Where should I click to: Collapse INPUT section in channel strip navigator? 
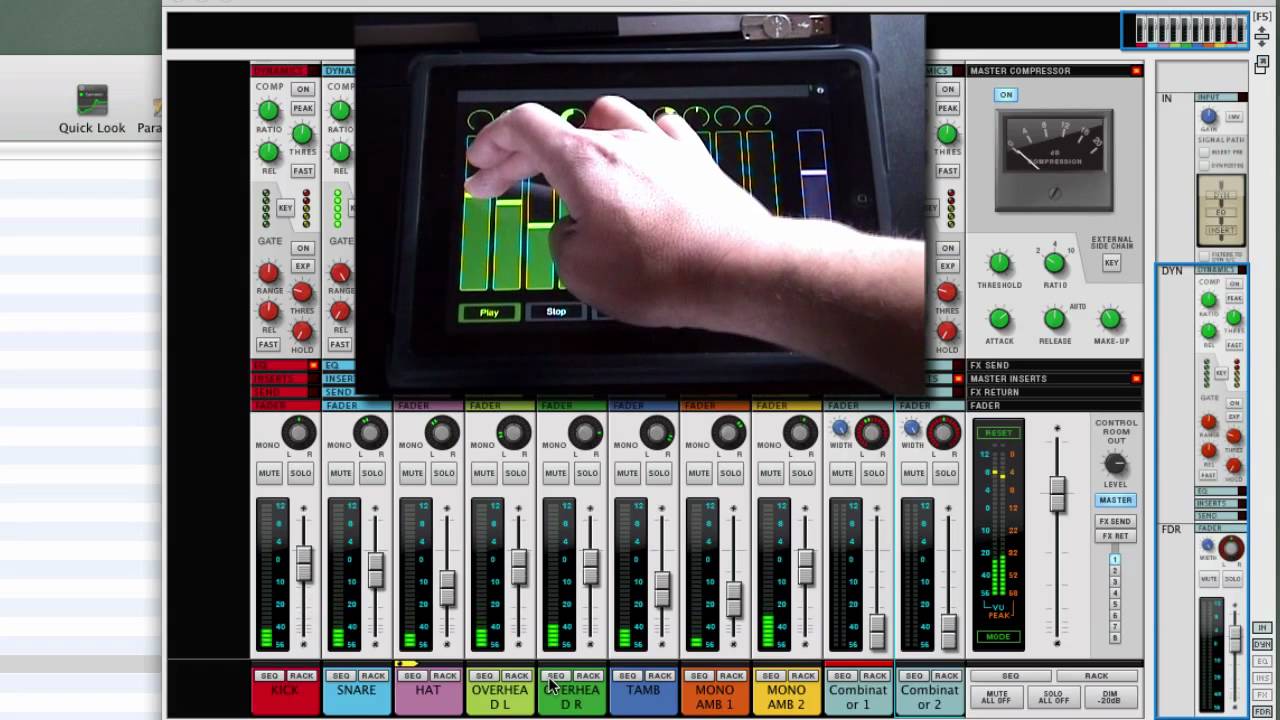click(1221, 97)
